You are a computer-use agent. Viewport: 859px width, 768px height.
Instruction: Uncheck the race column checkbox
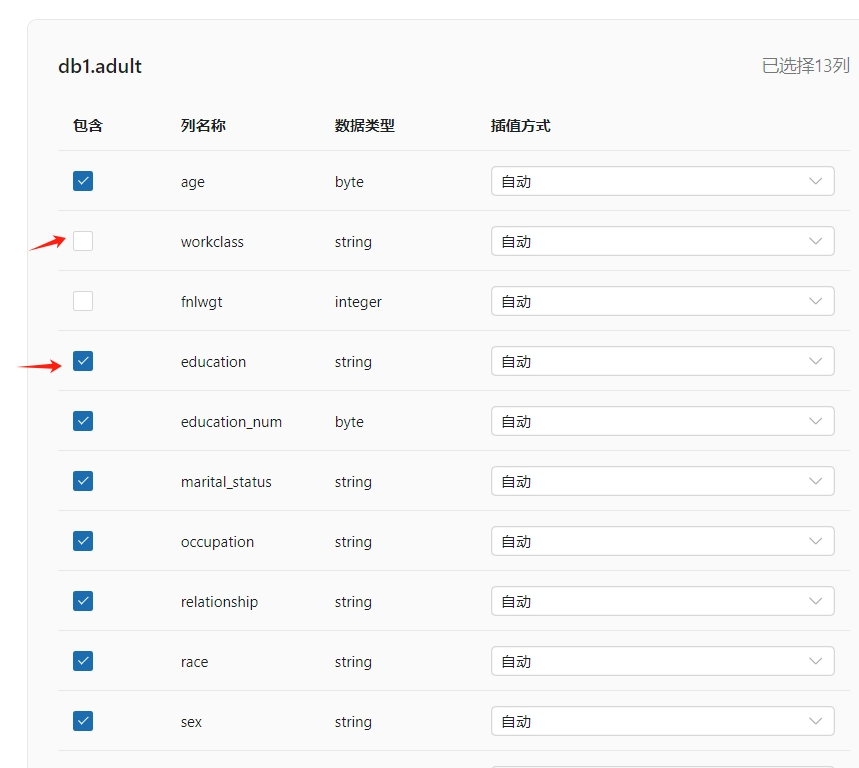(x=83, y=661)
